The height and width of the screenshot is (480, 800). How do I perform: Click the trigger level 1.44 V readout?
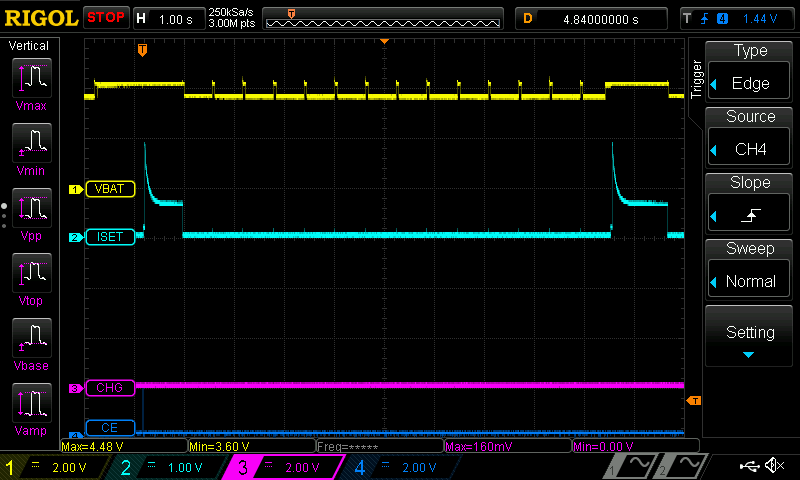(x=760, y=19)
